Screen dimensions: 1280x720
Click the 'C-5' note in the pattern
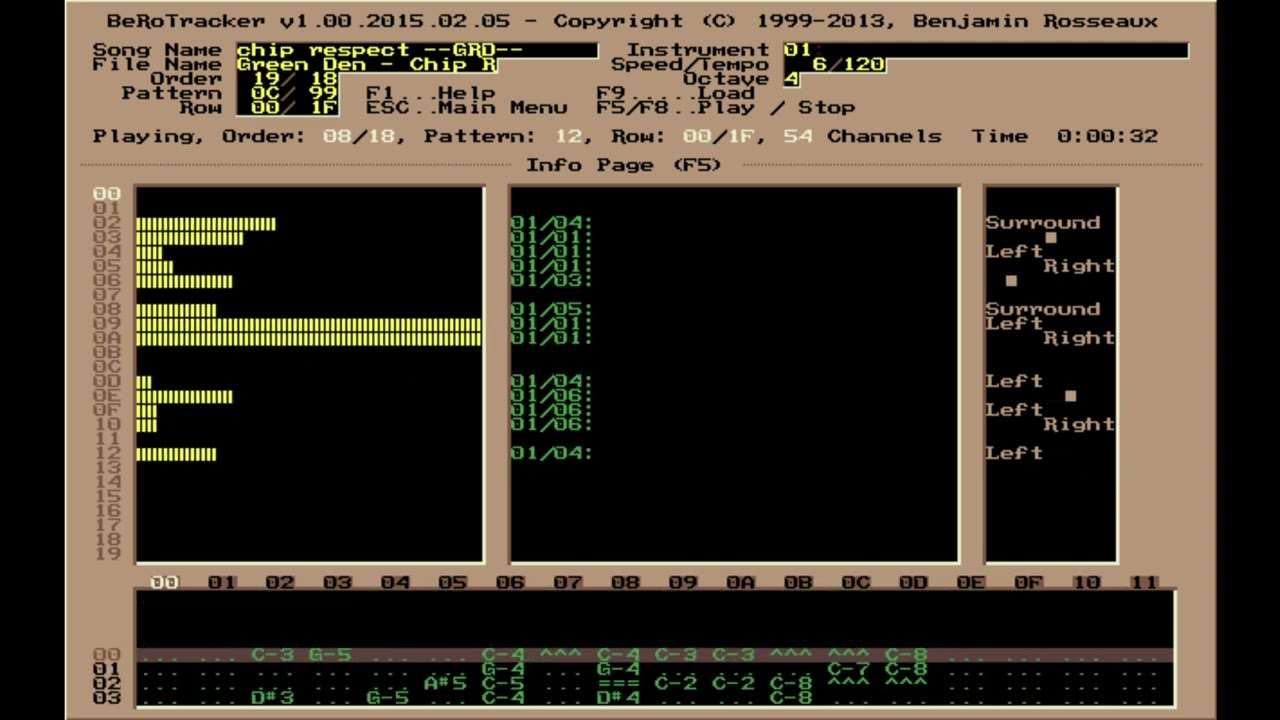(503, 683)
